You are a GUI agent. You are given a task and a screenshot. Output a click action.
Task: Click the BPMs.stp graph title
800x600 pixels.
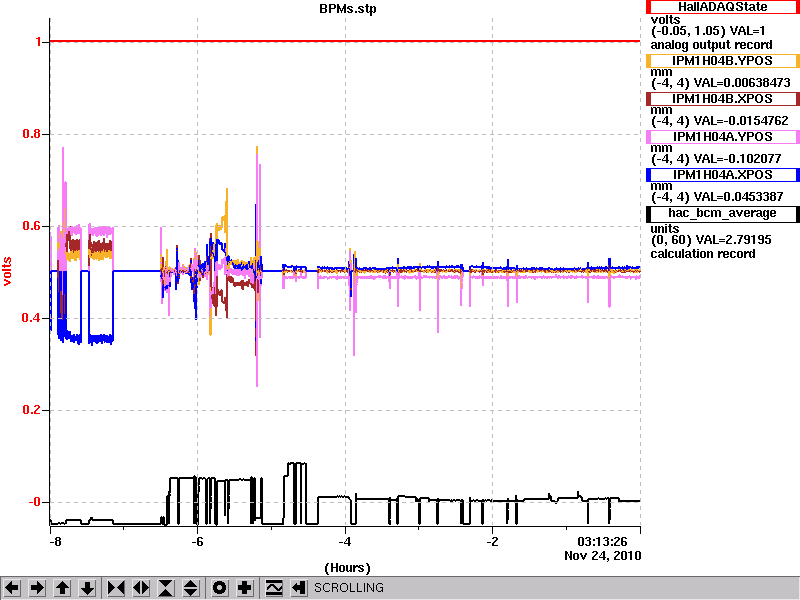click(x=347, y=9)
